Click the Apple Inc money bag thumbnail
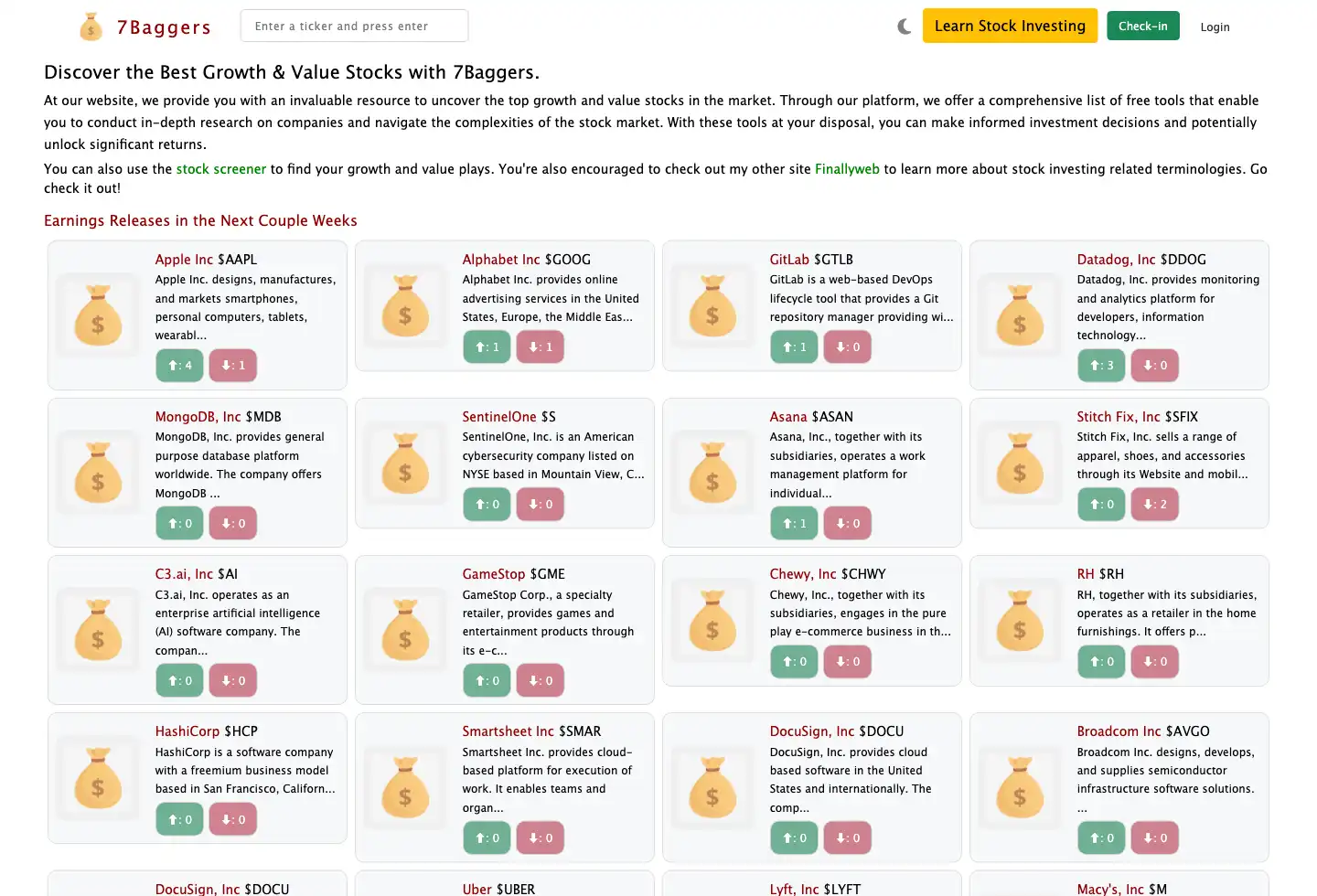Screen dimensions: 1317x896 pos(98,315)
